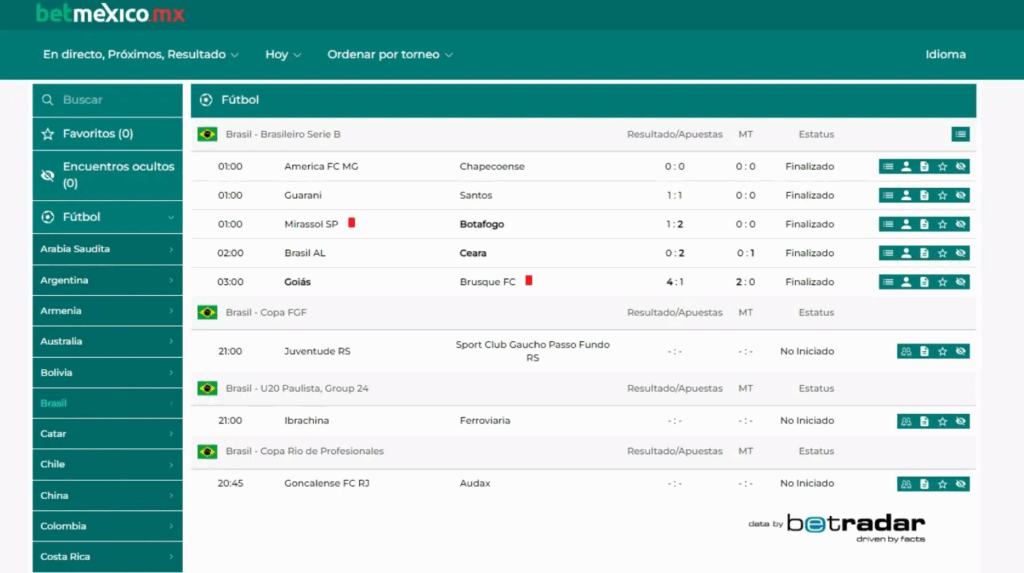Click person icon in Brasil AL vs Ceara row
The height and width of the screenshot is (573, 1024).
(x=906, y=254)
